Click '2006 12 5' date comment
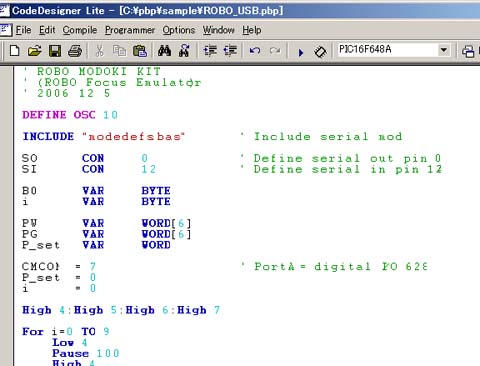The width and height of the screenshot is (480, 366). [x=67, y=93]
